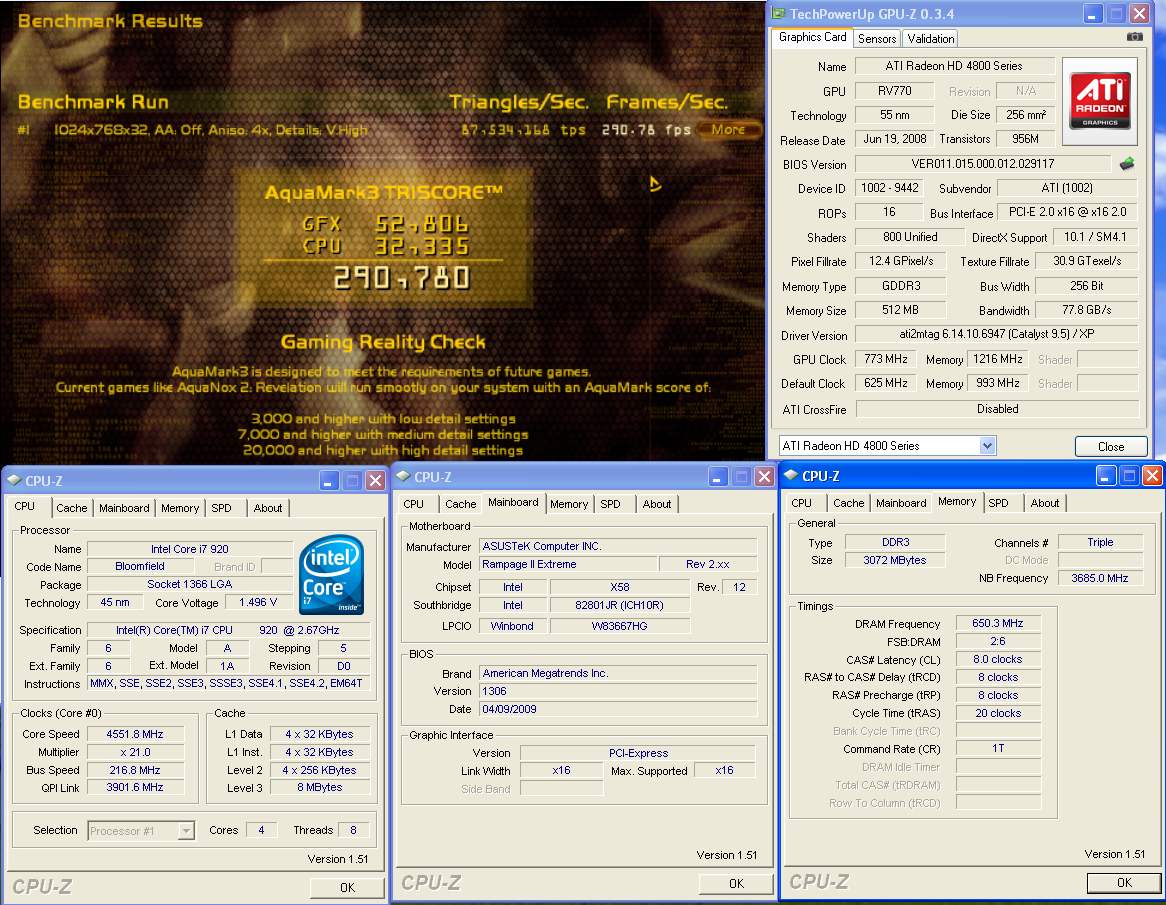Minimize the GPU-Z window

point(1092,13)
